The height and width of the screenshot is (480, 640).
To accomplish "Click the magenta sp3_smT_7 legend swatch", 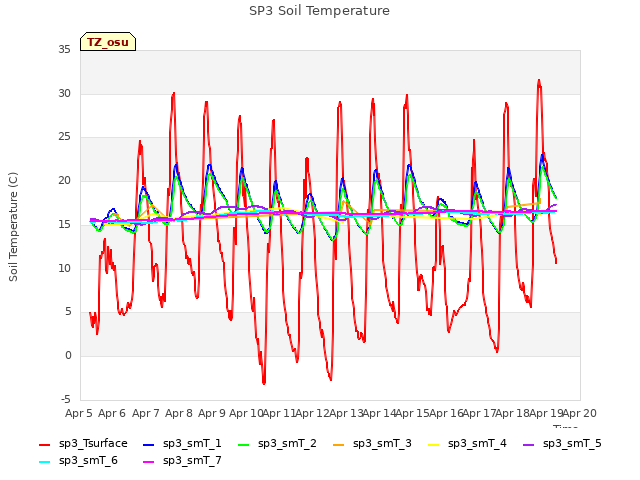I will click(149, 462).
